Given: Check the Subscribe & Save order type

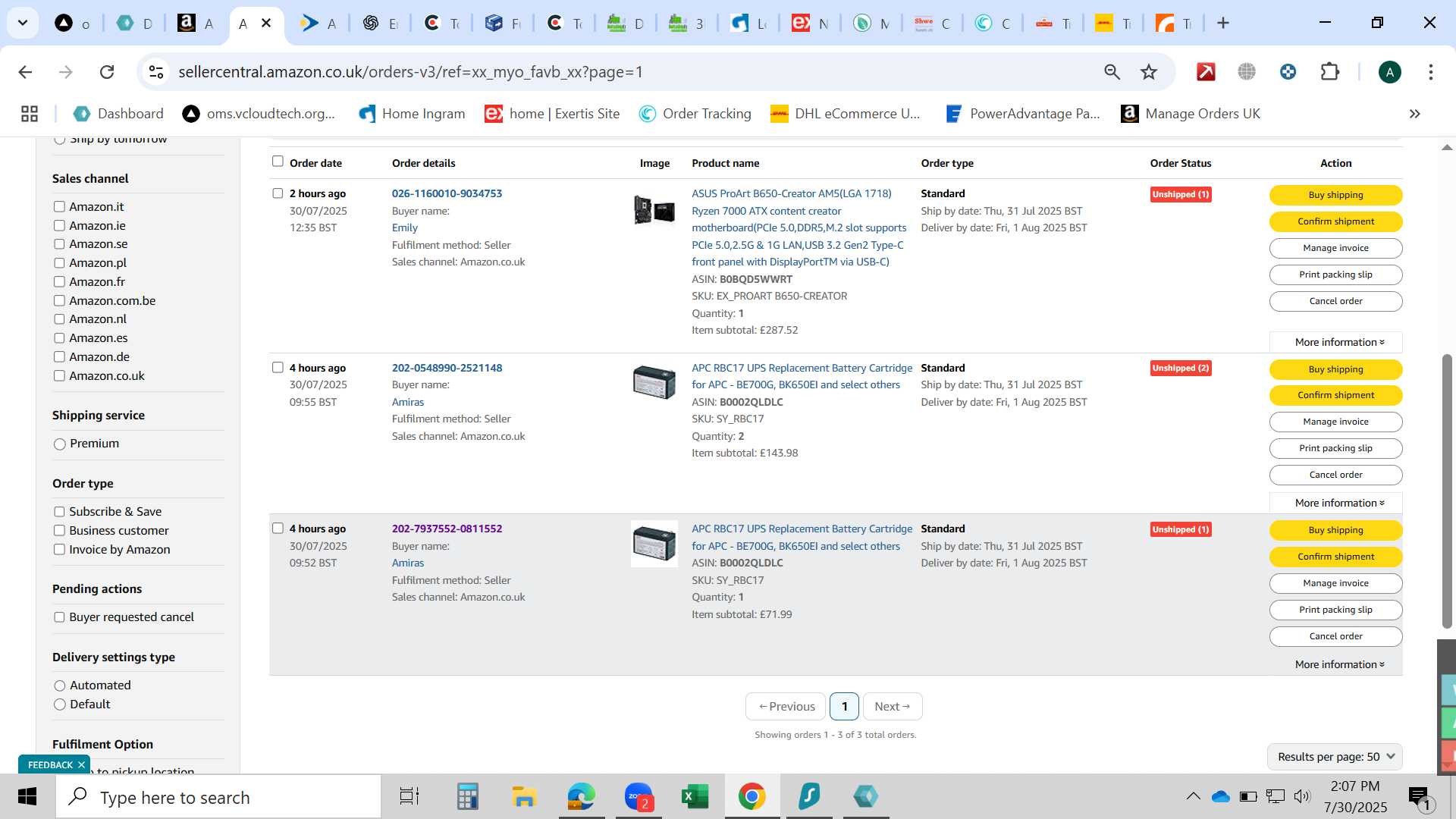Looking at the screenshot, I should coord(59,512).
